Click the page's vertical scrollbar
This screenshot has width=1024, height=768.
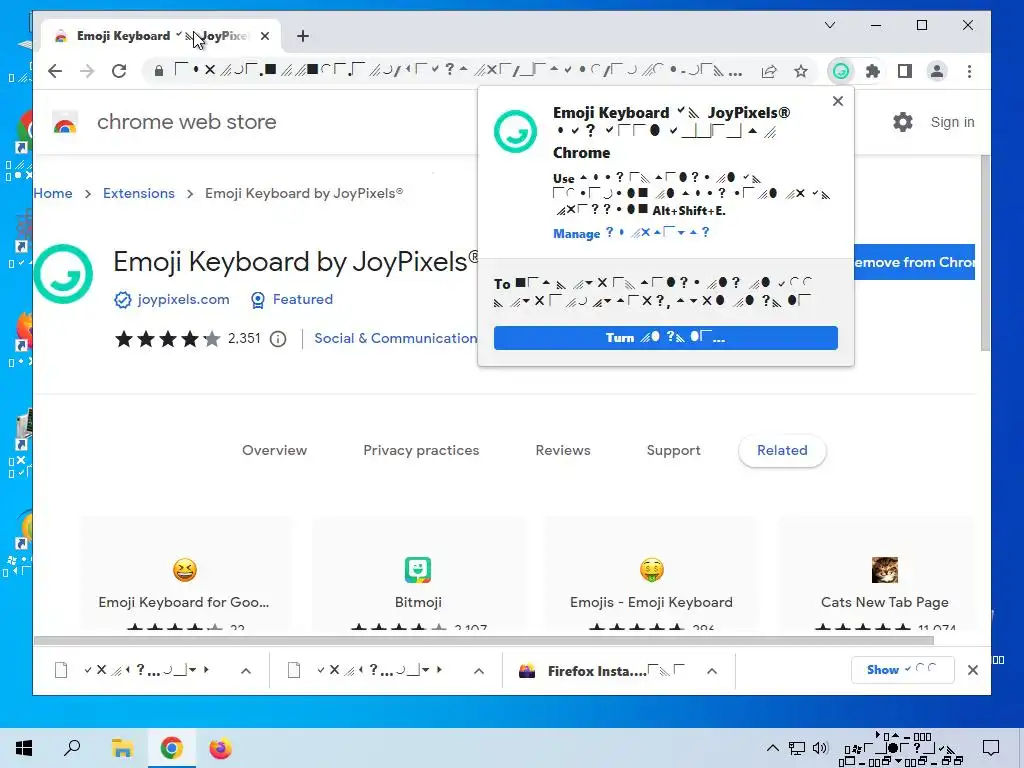click(985, 253)
